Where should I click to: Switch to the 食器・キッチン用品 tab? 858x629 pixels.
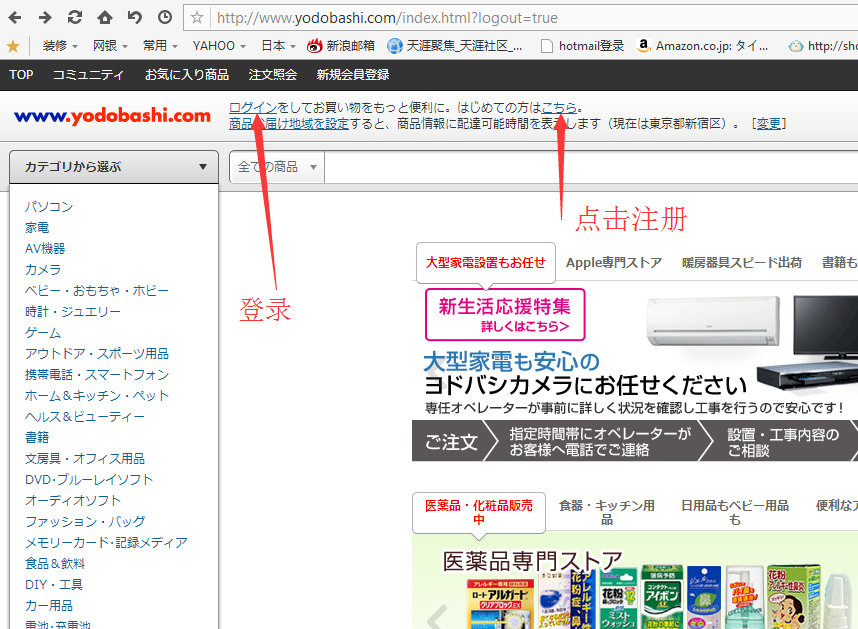(x=607, y=512)
